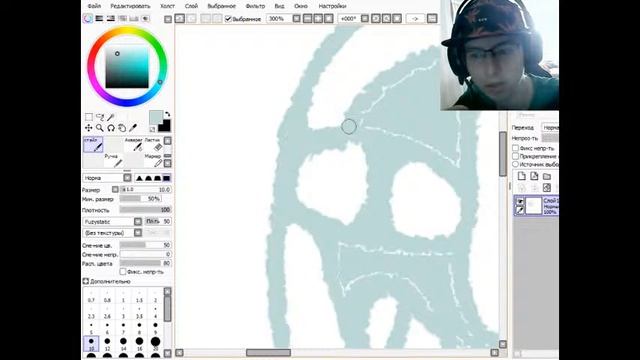
Task: Click the layer thumbnail preview
Action: tap(533, 205)
